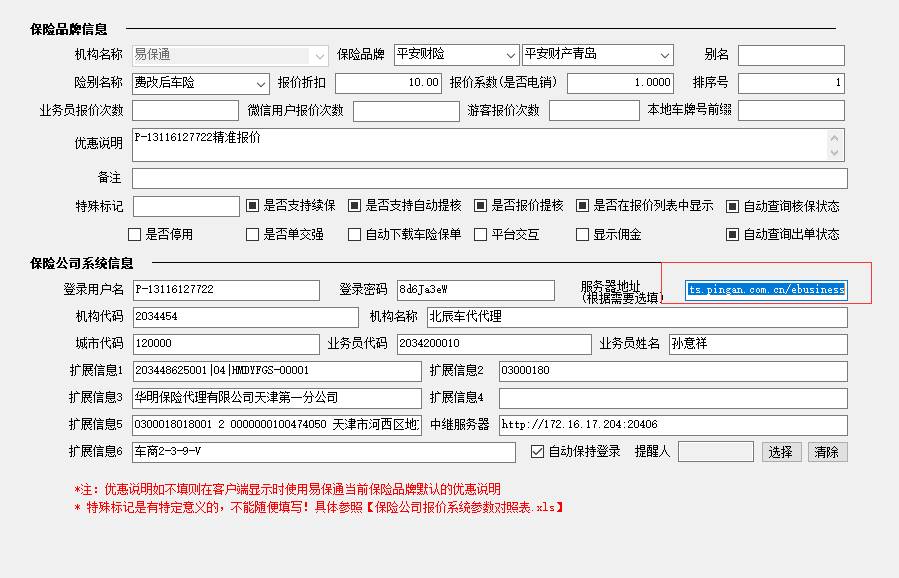This screenshot has height=578, width=899.
Task: Click the 扩展信息3 field
Action: 277,398
